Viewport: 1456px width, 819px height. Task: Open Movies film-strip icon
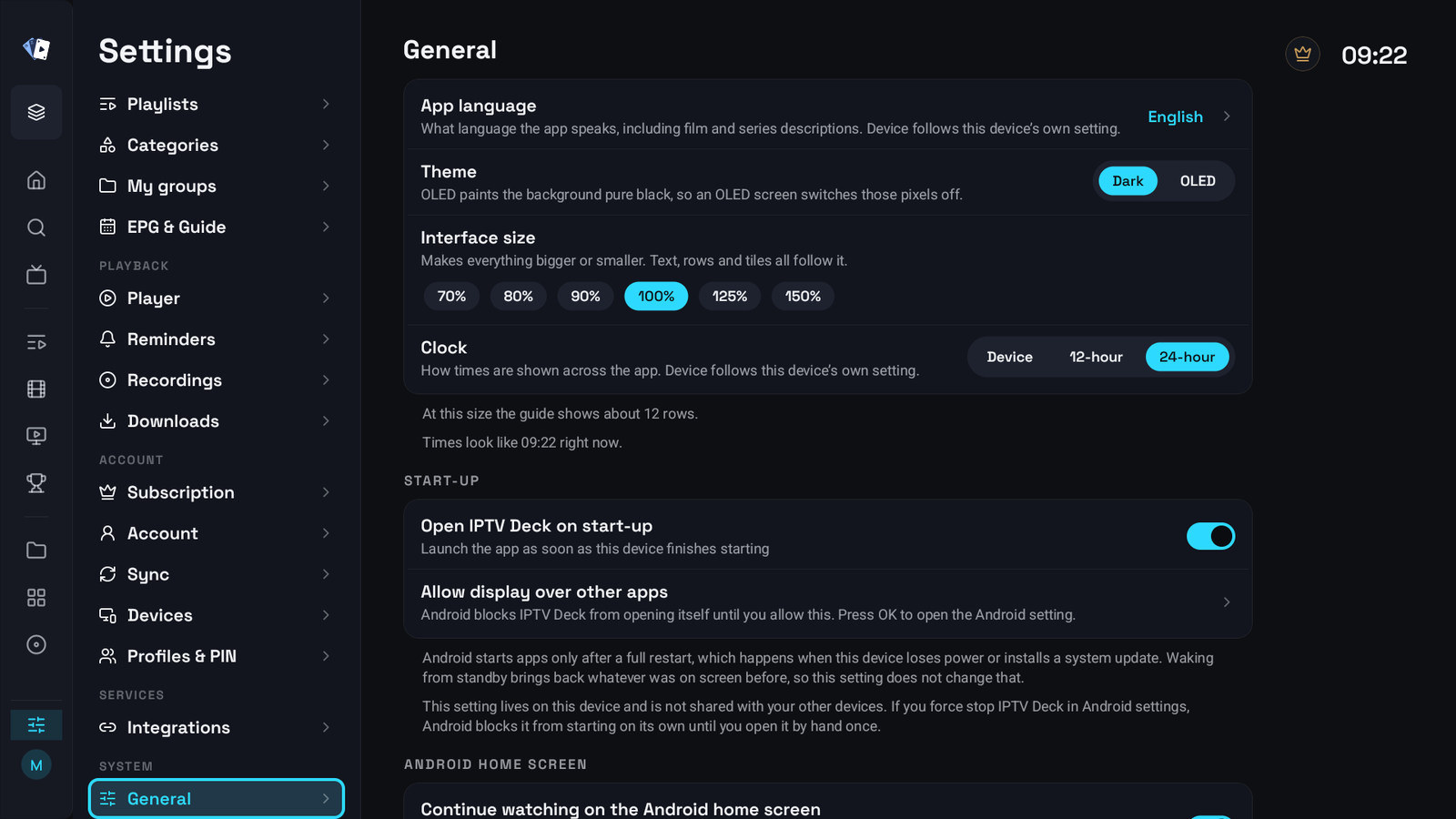[36, 389]
